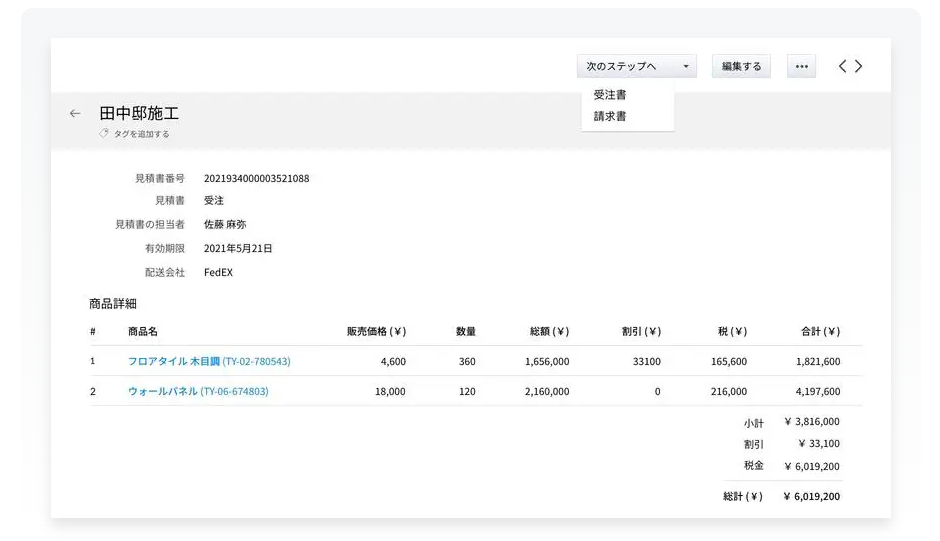Click the 数量 column header

tap(465, 331)
